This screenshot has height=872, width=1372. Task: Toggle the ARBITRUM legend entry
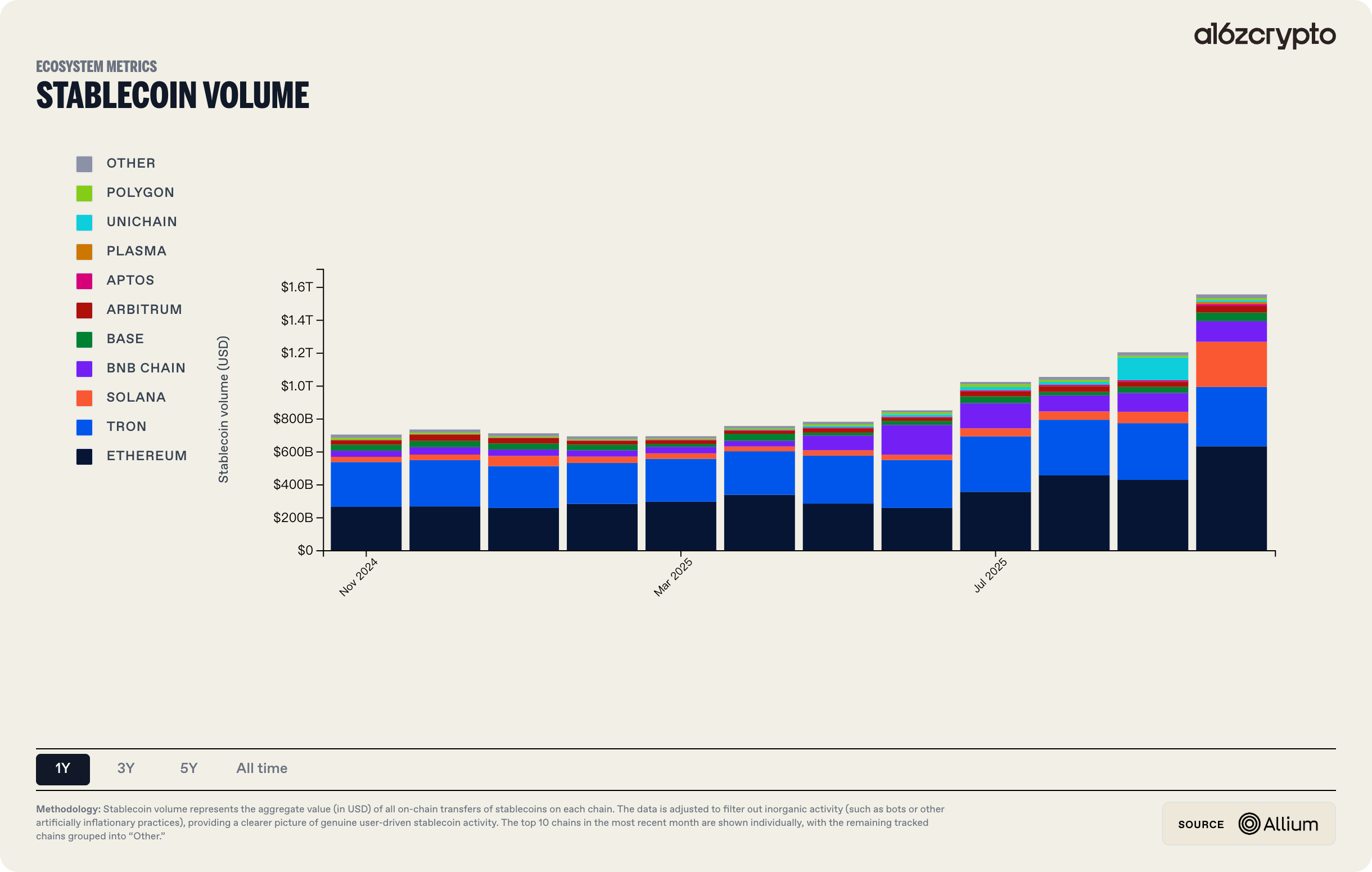coord(143,309)
